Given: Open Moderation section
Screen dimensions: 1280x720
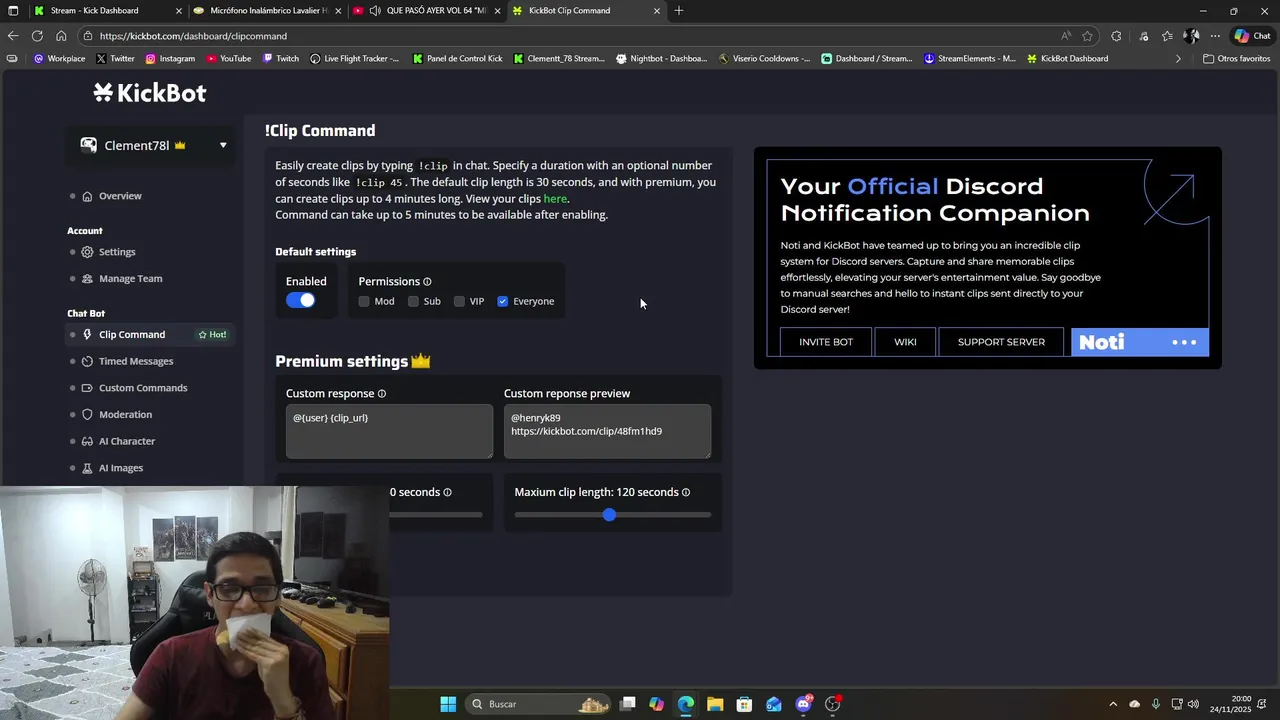Looking at the screenshot, I should coord(125,415).
